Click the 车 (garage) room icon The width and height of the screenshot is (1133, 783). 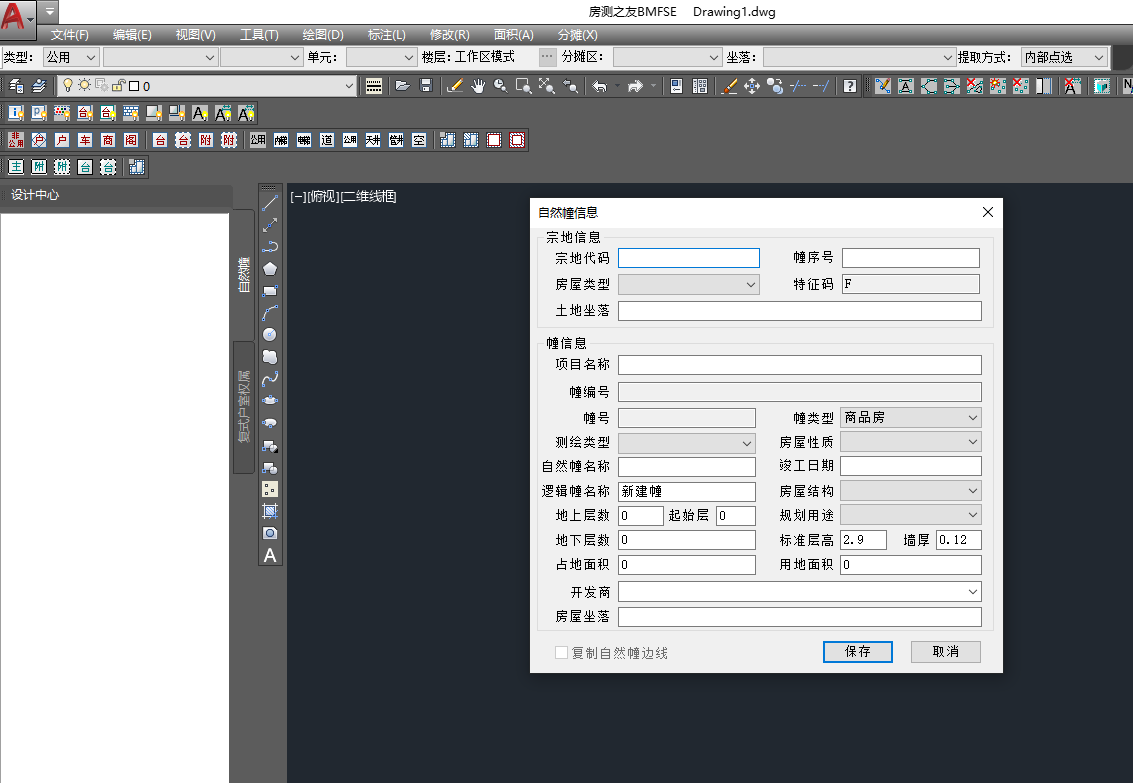(85, 140)
